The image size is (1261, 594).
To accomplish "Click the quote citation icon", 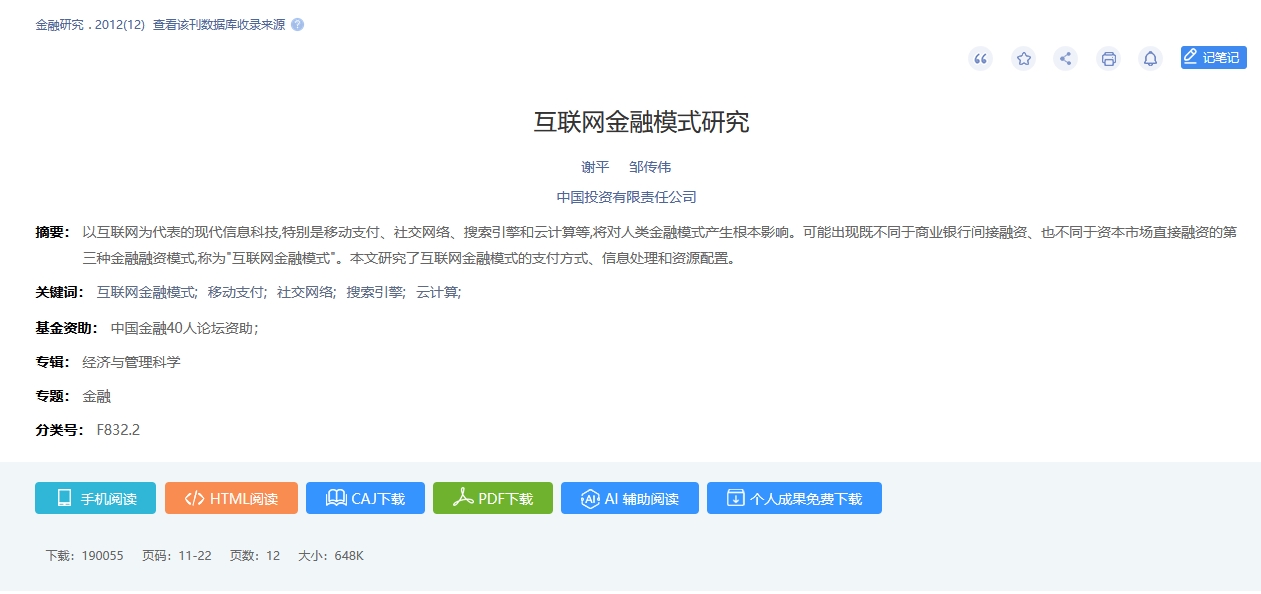I will (x=980, y=59).
